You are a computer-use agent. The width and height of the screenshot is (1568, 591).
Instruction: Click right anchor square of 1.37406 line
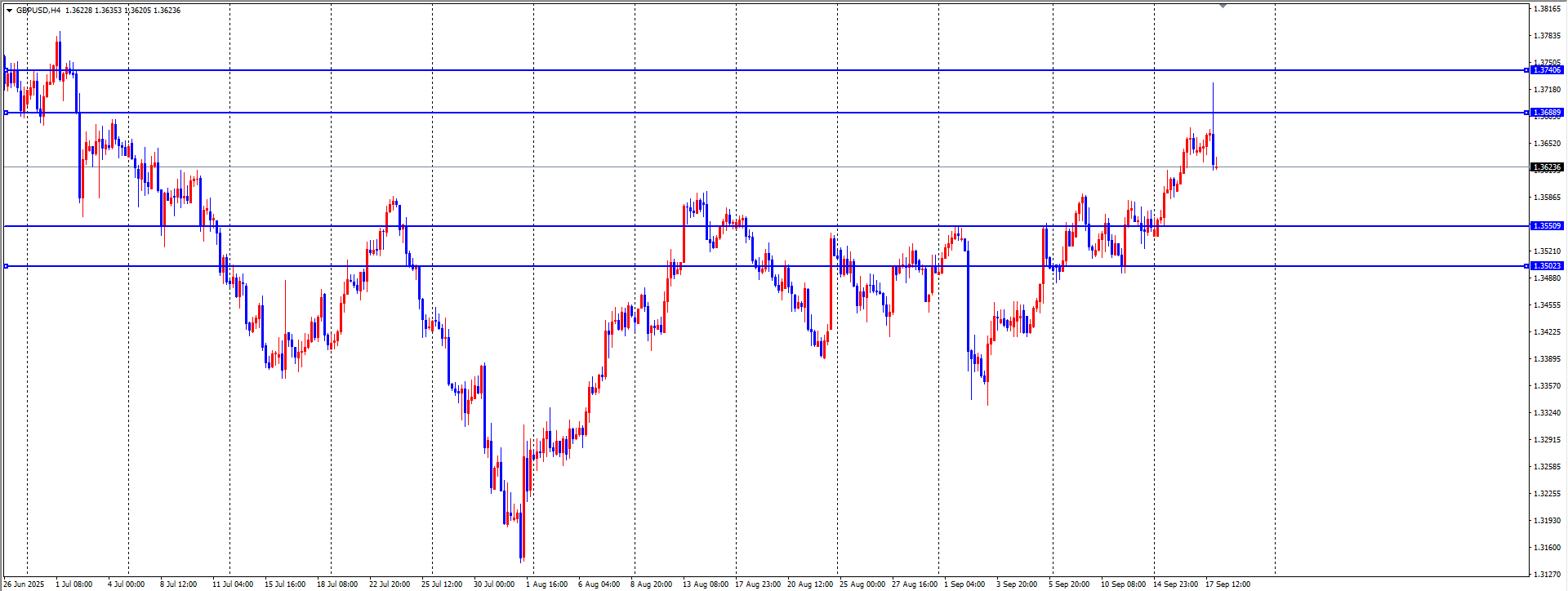tap(1526, 70)
